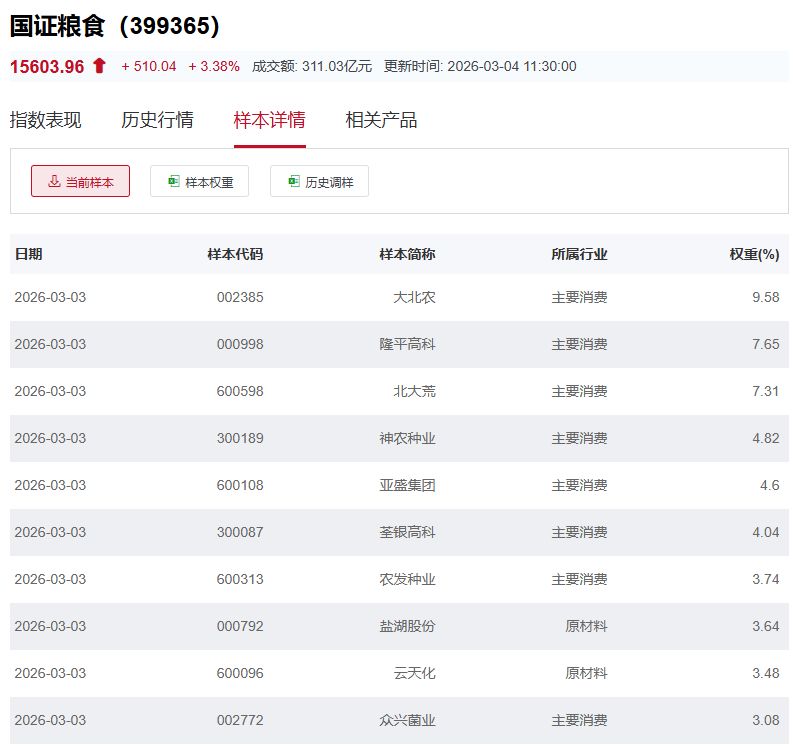793x749 pixels.
Task: Click the 国证粮食 (399365) title
Action: (115, 26)
